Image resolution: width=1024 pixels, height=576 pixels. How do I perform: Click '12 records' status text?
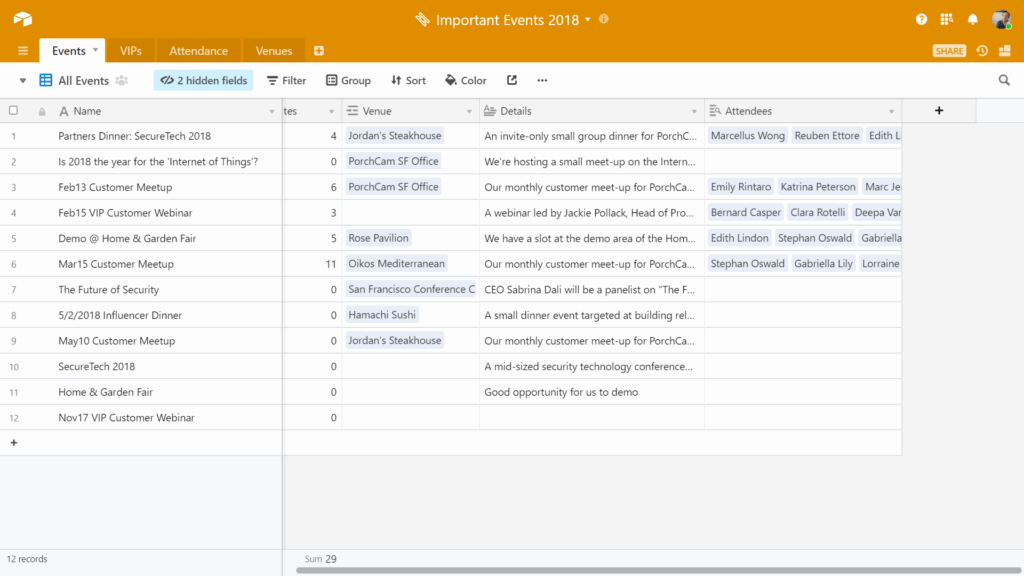pos(27,559)
